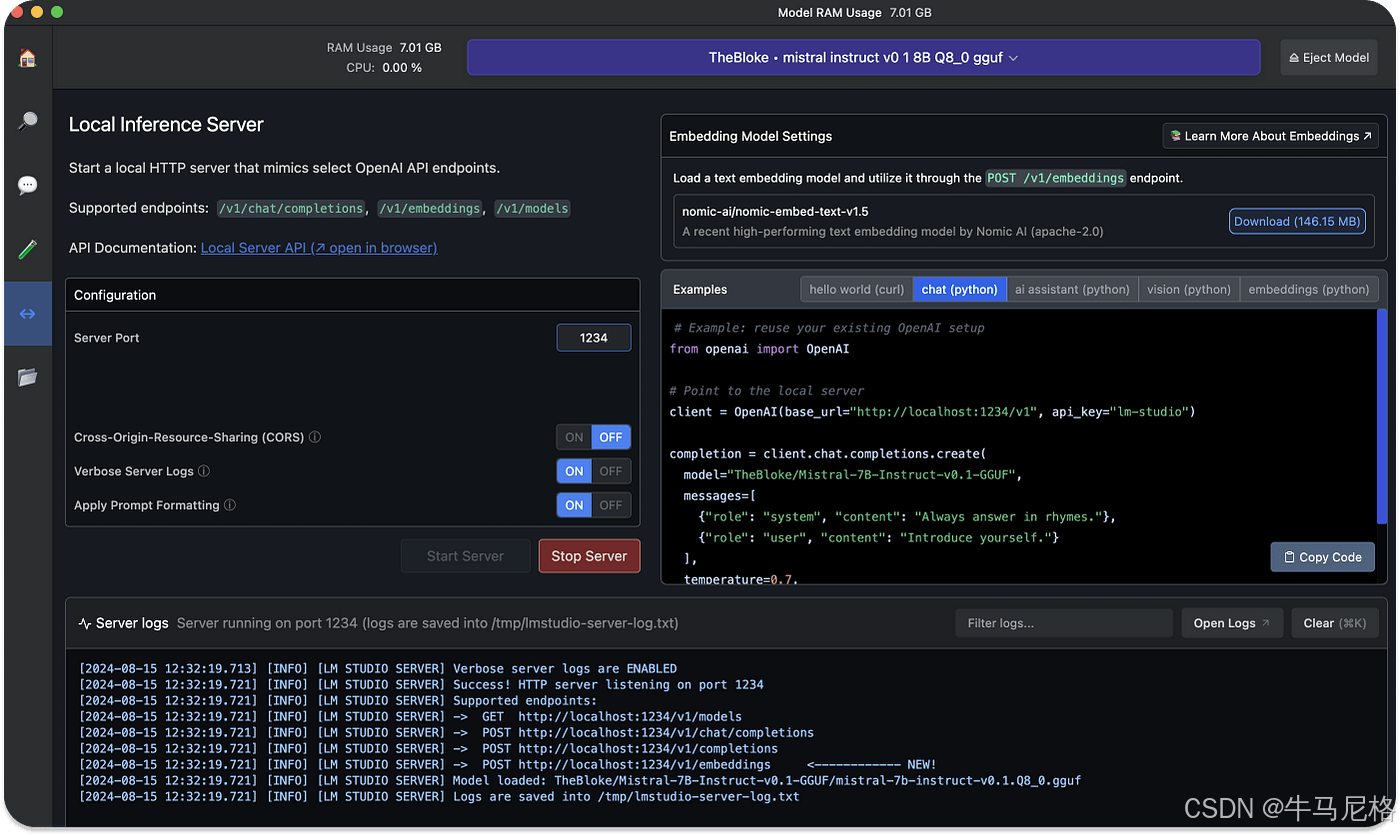Screen dimensions: 1400x835
Task: Open the Search (magnifier) sidebar icon
Action: click(x=28, y=121)
